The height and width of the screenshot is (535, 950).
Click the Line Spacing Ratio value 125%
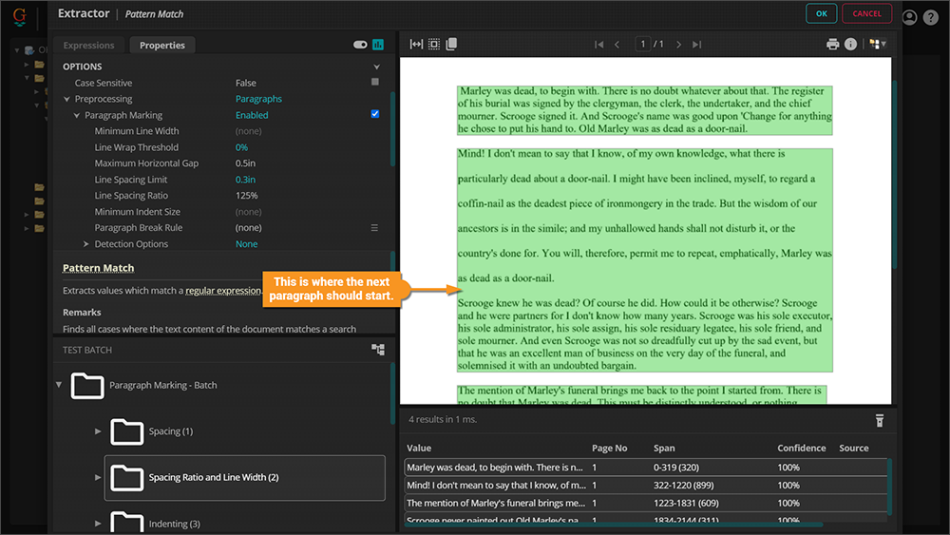246,195
